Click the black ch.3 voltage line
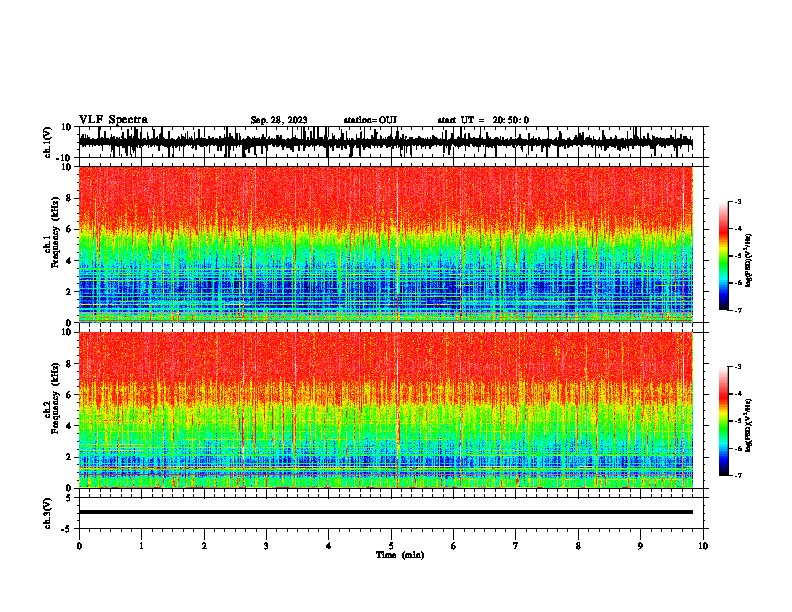This screenshot has width=792, height=612. click(386, 512)
